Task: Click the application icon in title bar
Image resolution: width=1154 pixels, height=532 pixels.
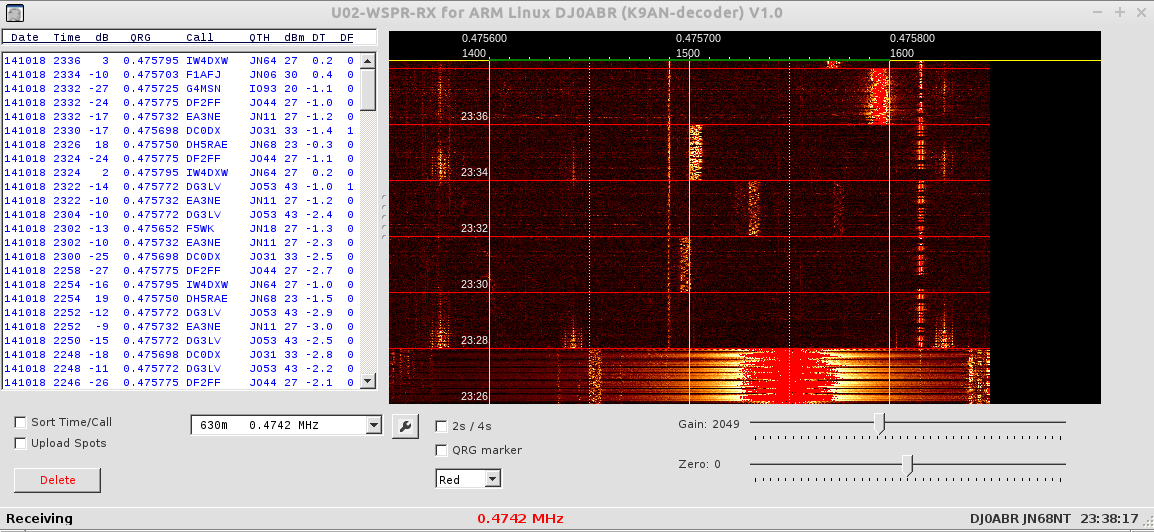Action: pyautogui.click(x=15, y=12)
